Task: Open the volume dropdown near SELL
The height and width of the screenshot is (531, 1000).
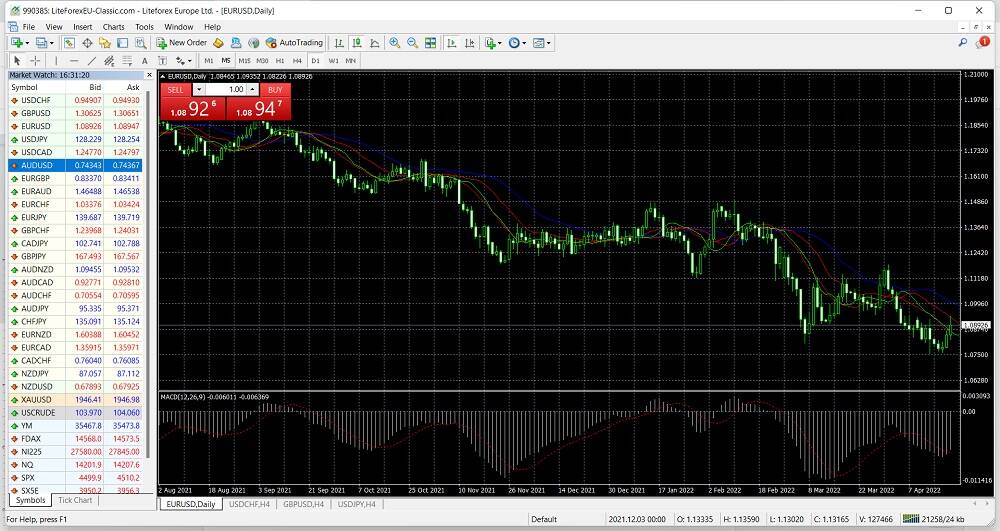Action: pyautogui.click(x=199, y=90)
